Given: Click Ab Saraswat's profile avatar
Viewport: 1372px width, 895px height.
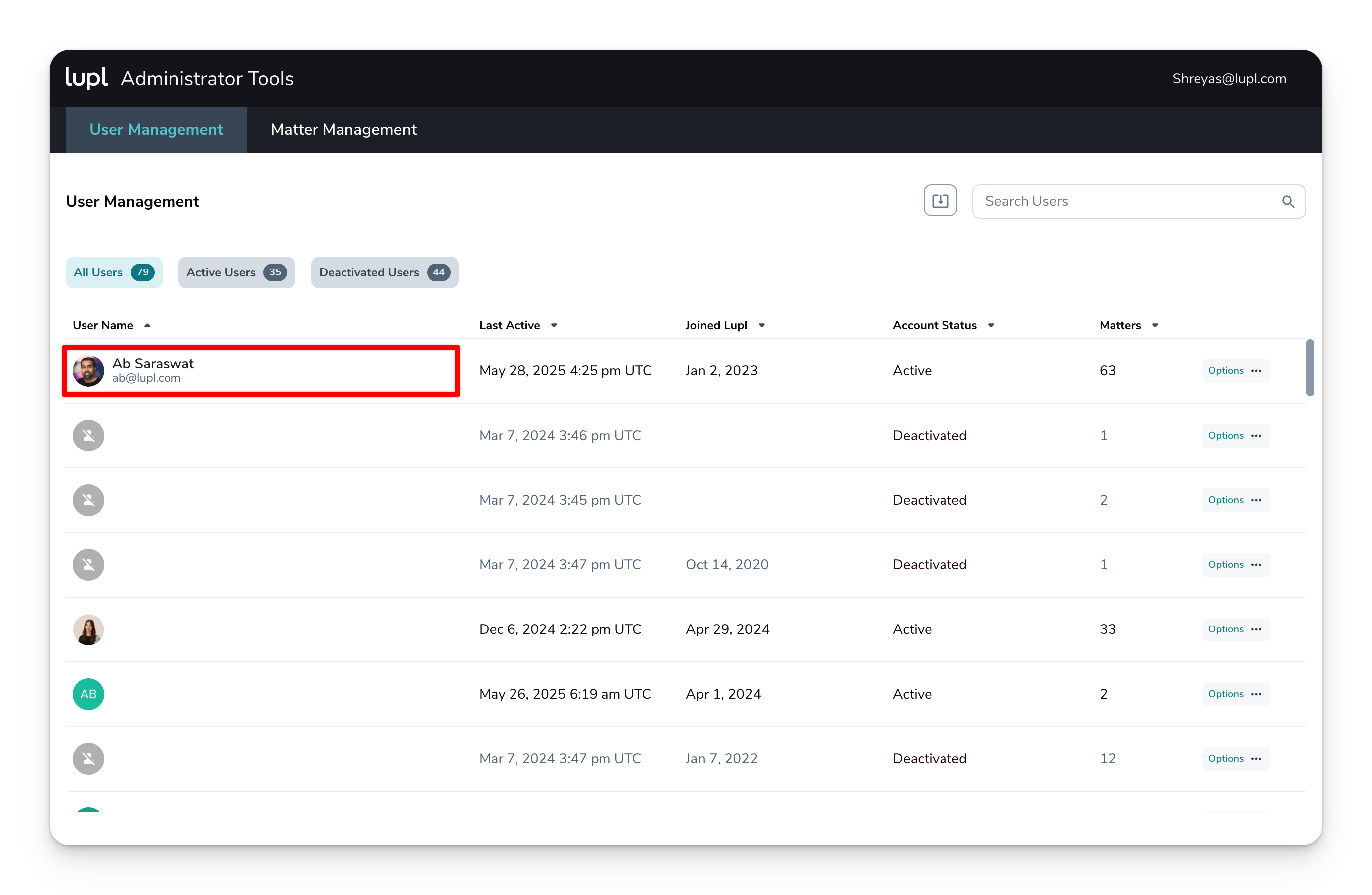Looking at the screenshot, I should pos(88,371).
